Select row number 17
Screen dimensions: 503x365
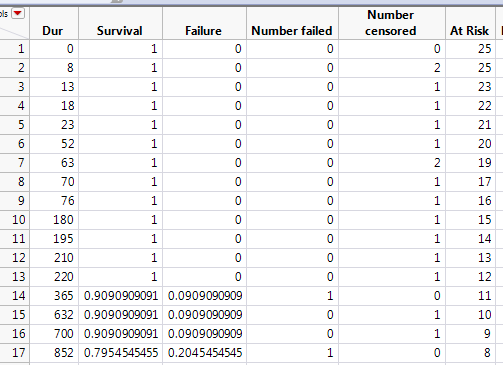click(x=15, y=353)
